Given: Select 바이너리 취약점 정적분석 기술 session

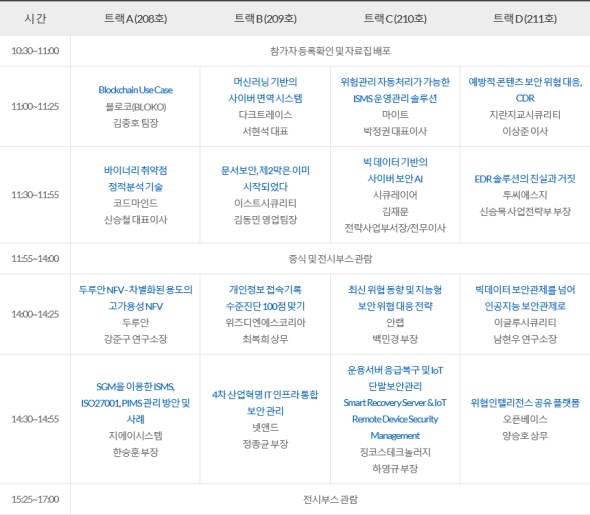Looking at the screenshot, I should pyautogui.click(x=135, y=179).
